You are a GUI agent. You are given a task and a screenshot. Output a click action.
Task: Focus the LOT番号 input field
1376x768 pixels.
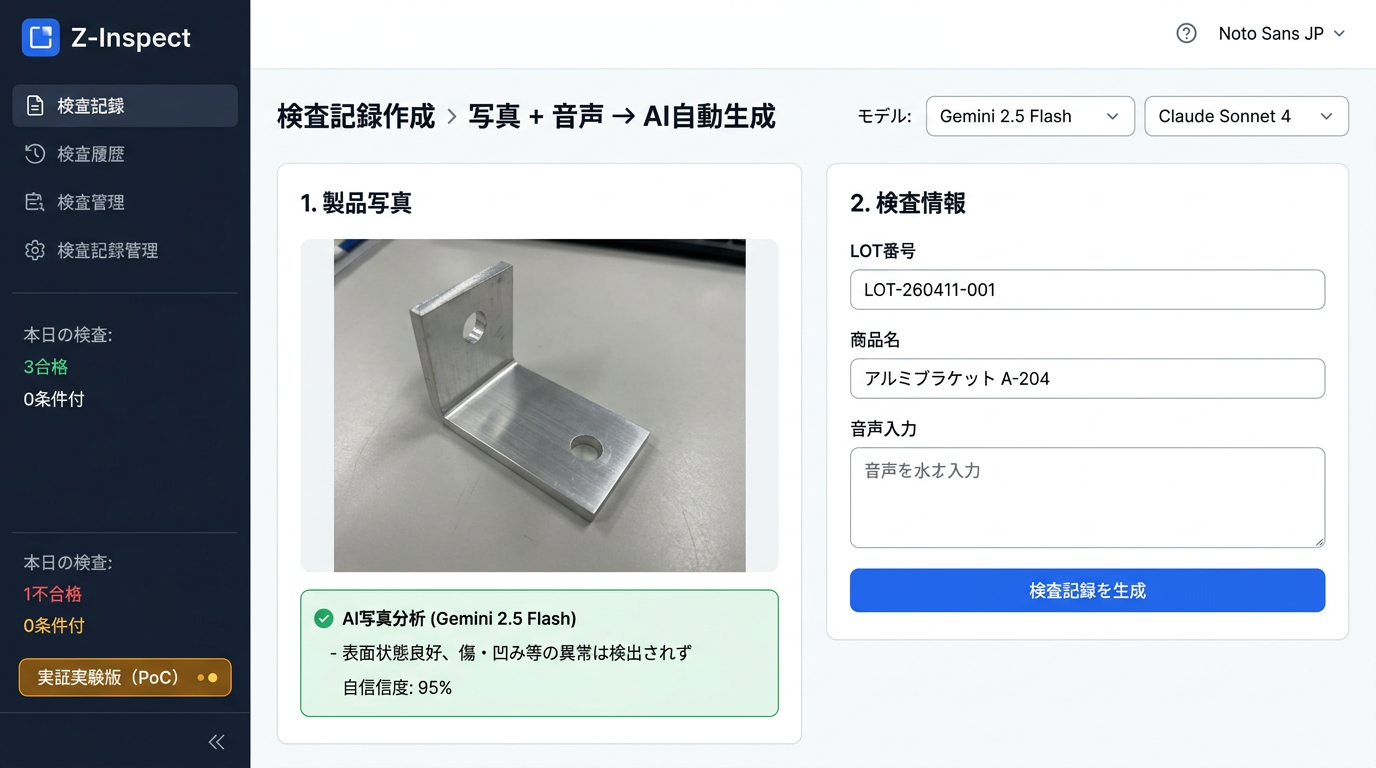[x=1087, y=290]
